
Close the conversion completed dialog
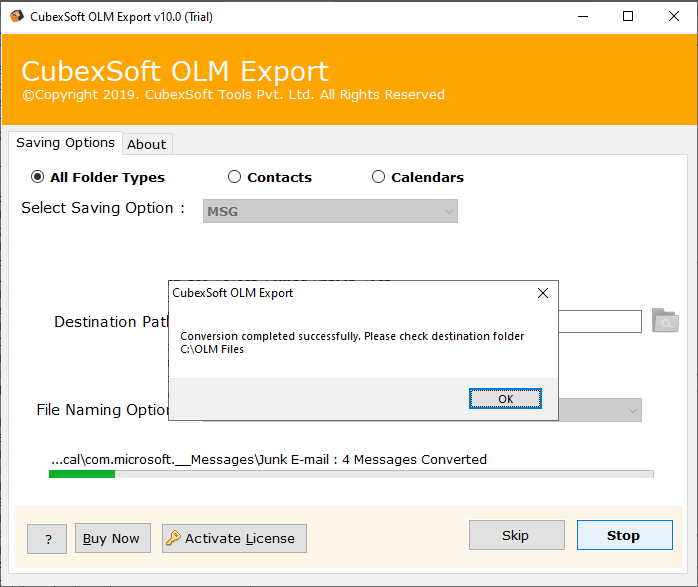[x=543, y=293]
